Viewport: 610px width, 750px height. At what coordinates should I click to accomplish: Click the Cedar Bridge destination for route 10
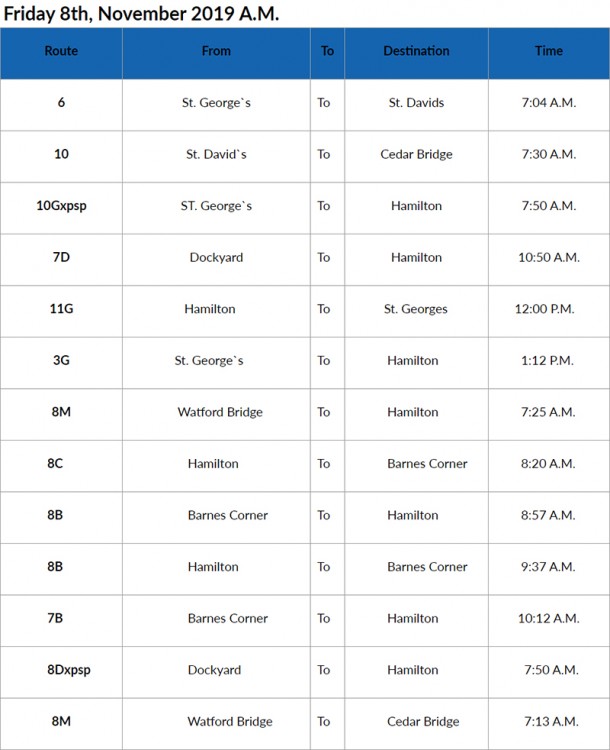tap(416, 154)
